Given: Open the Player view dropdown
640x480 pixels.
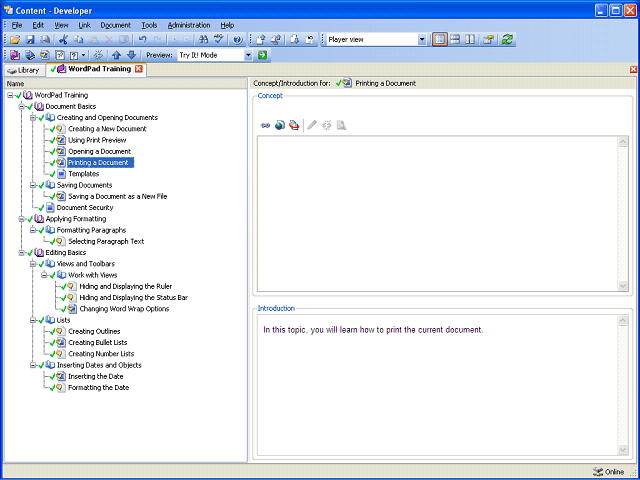Looking at the screenshot, I should click(x=422, y=40).
